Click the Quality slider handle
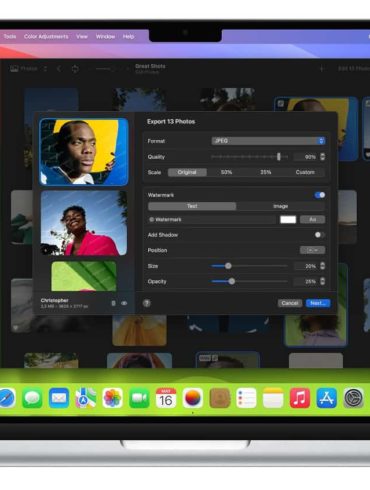This screenshot has height=490, width=370. pos(279,157)
